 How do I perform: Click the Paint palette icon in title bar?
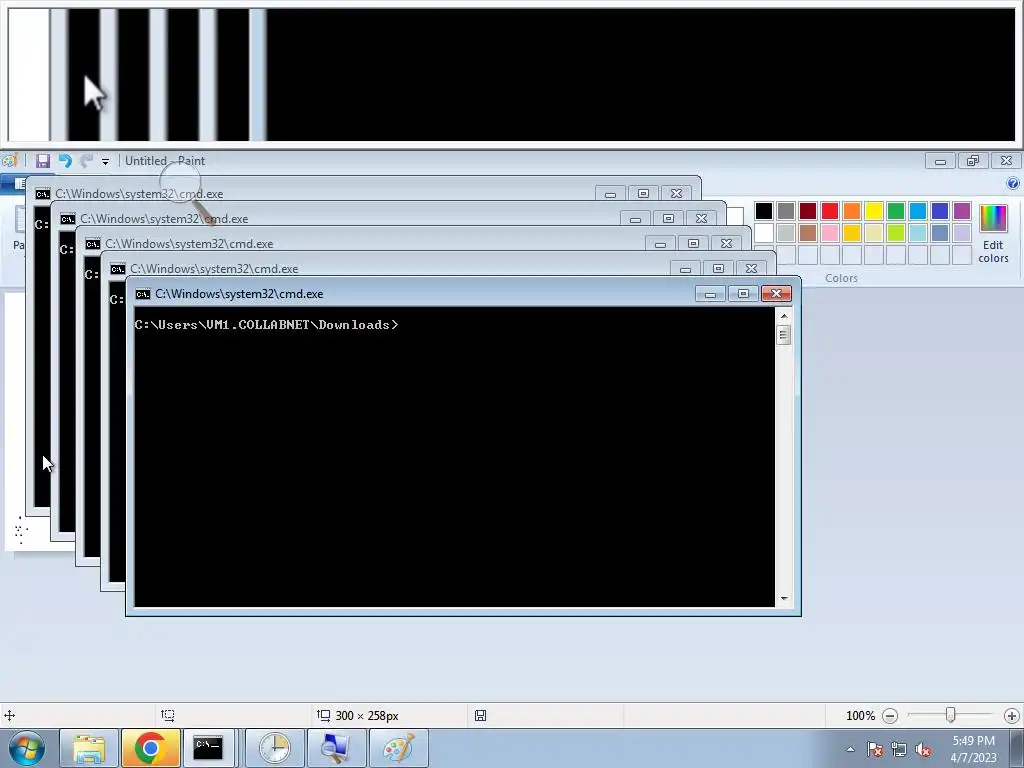(x=9, y=161)
